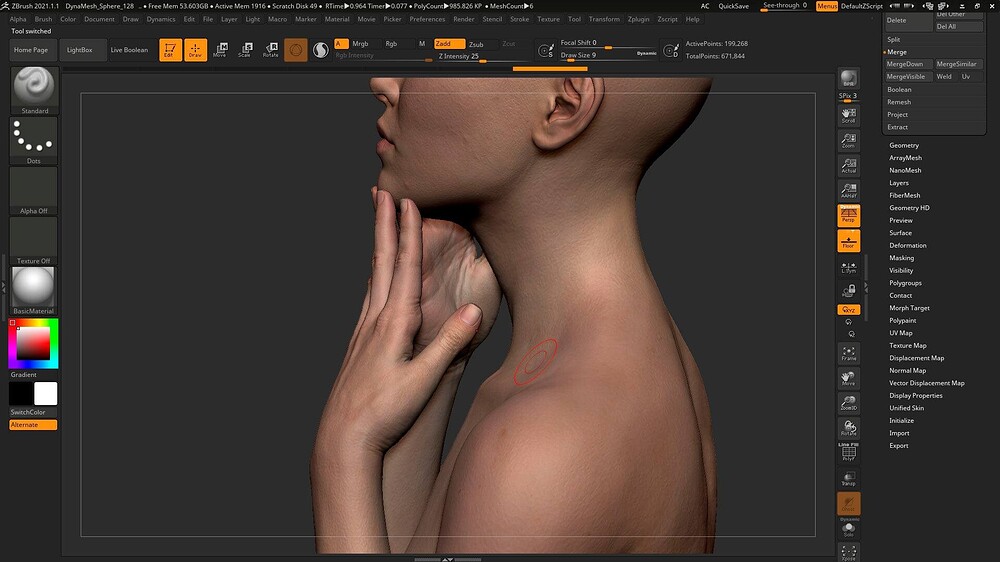Image resolution: width=1000 pixels, height=562 pixels.
Task: Click the BPR render icon
Action: click(848, 78)
